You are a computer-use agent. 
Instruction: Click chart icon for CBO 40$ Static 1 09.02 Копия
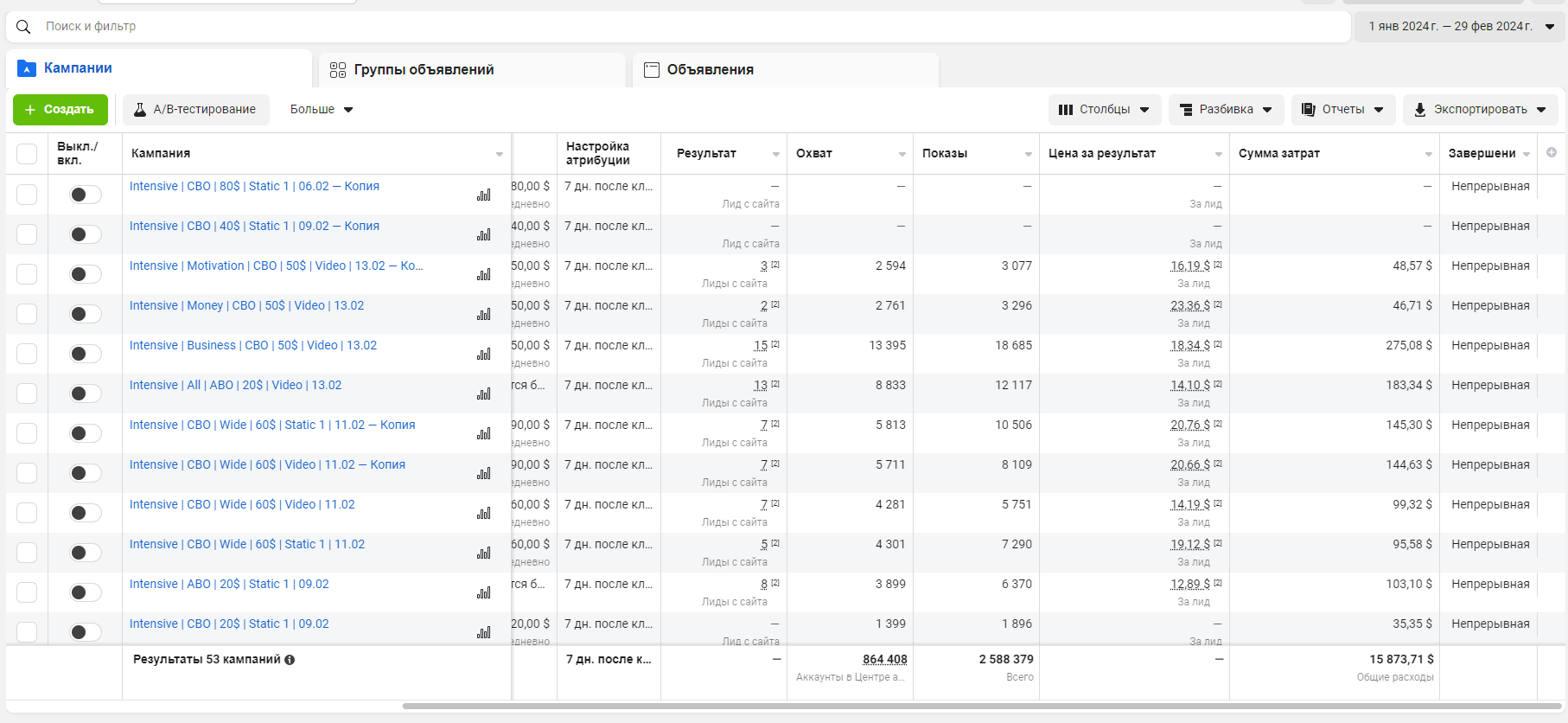tap(484, 235)
